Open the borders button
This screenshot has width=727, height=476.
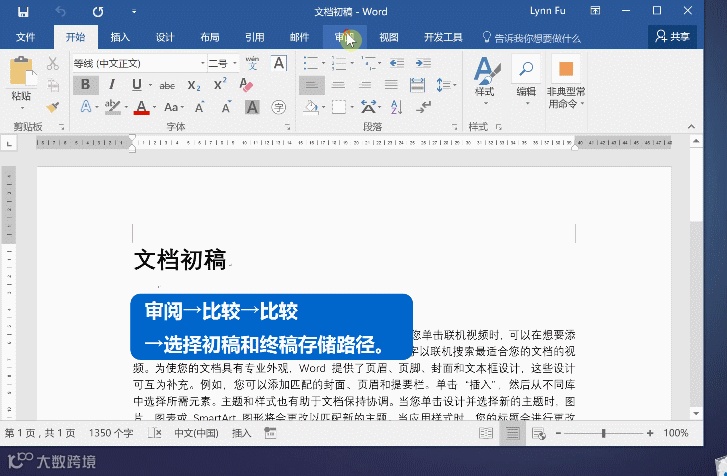tap(338, 108)
